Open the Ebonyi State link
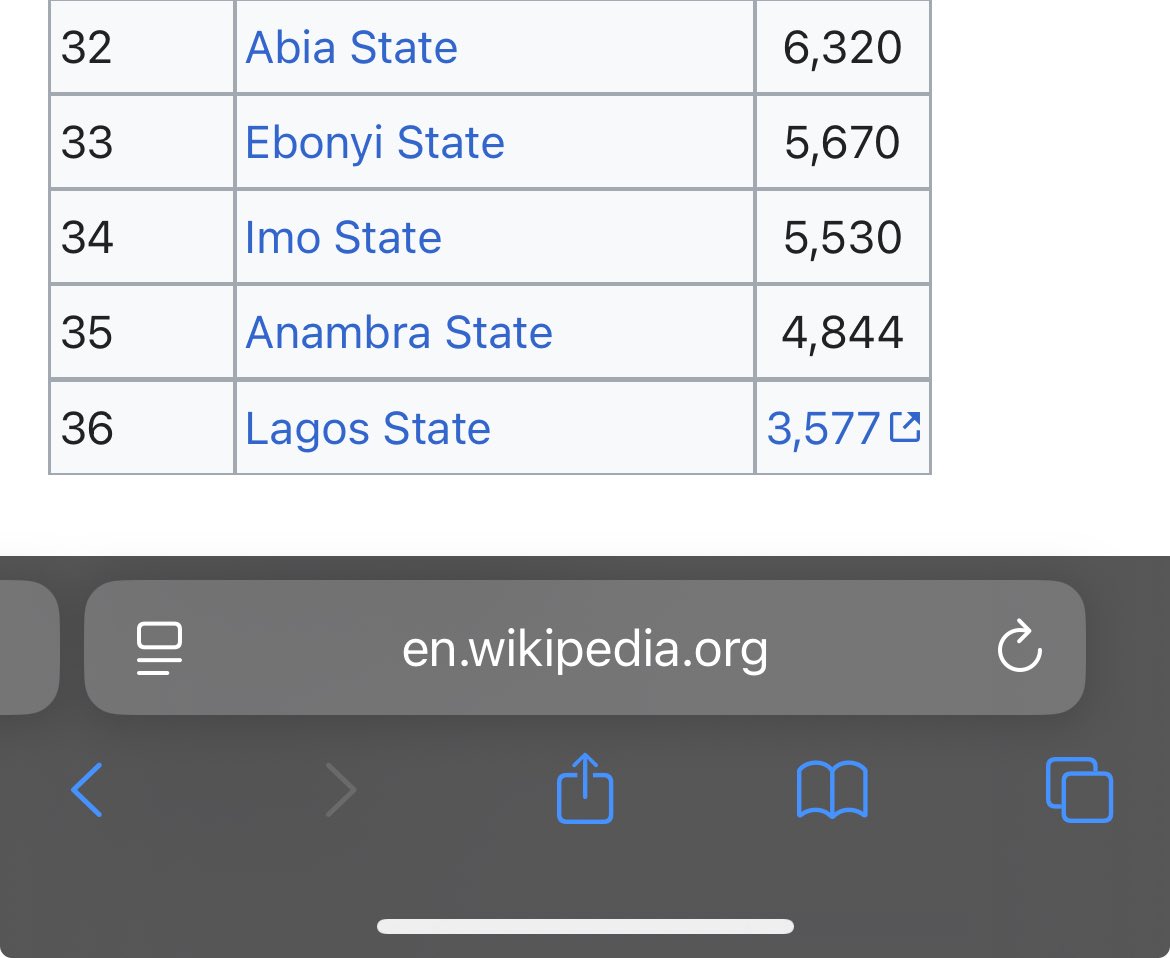The height and width of the screenshot is (958, 1170). (375, 142)
